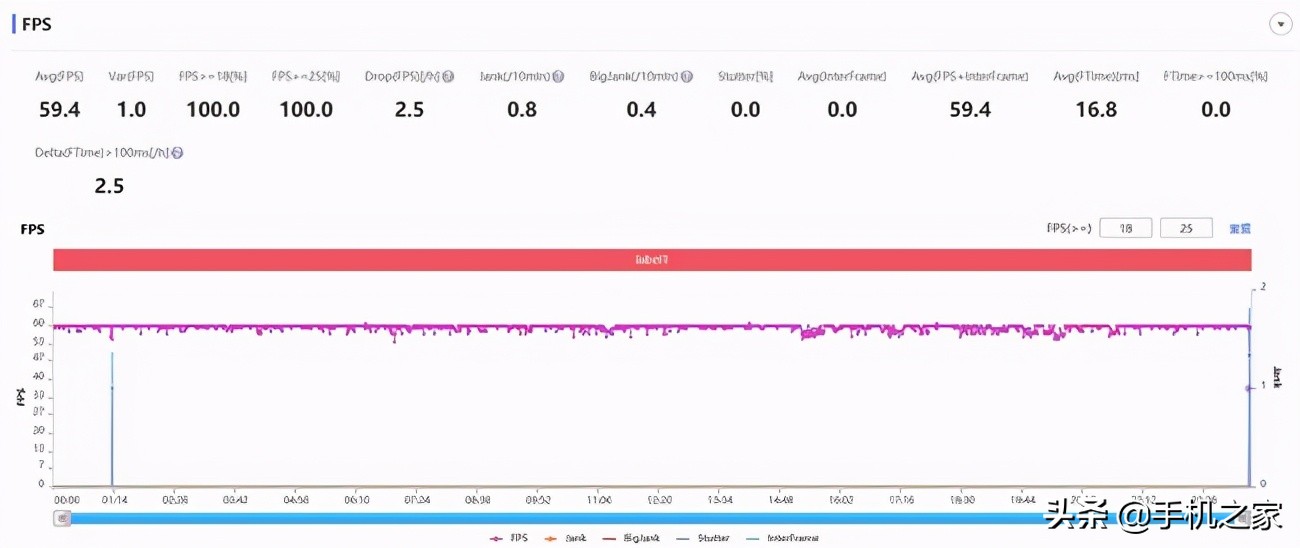Click the BigJank value 0.4
The image size is (1300, 548).
coord(641,110)
